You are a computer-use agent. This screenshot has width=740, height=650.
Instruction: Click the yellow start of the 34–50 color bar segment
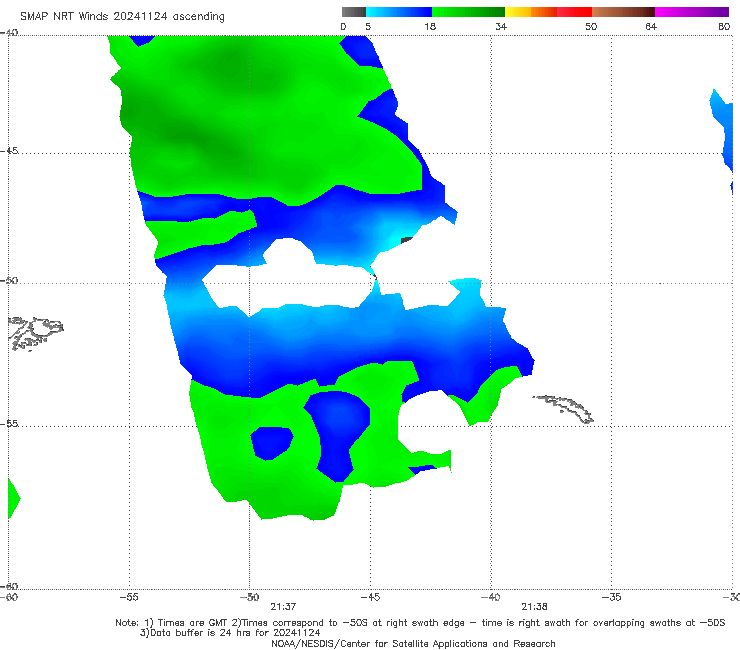[x=518, y=12]
